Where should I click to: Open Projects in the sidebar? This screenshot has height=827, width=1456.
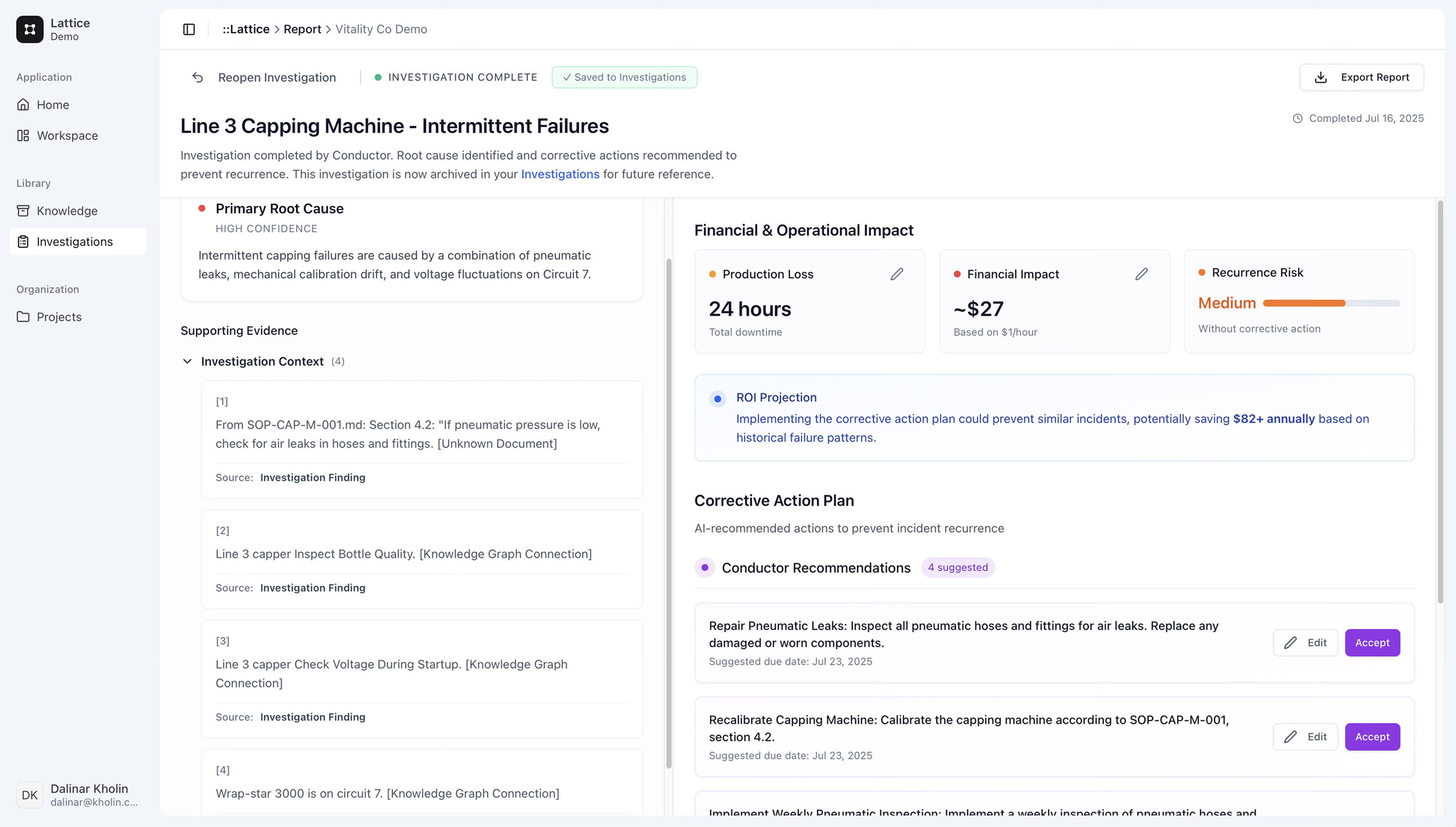(x=78, y=316)
